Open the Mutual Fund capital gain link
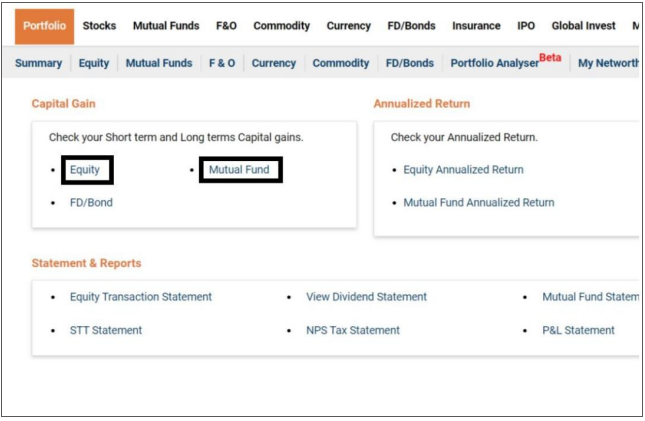The image size is (645, 421). [239, 170]
